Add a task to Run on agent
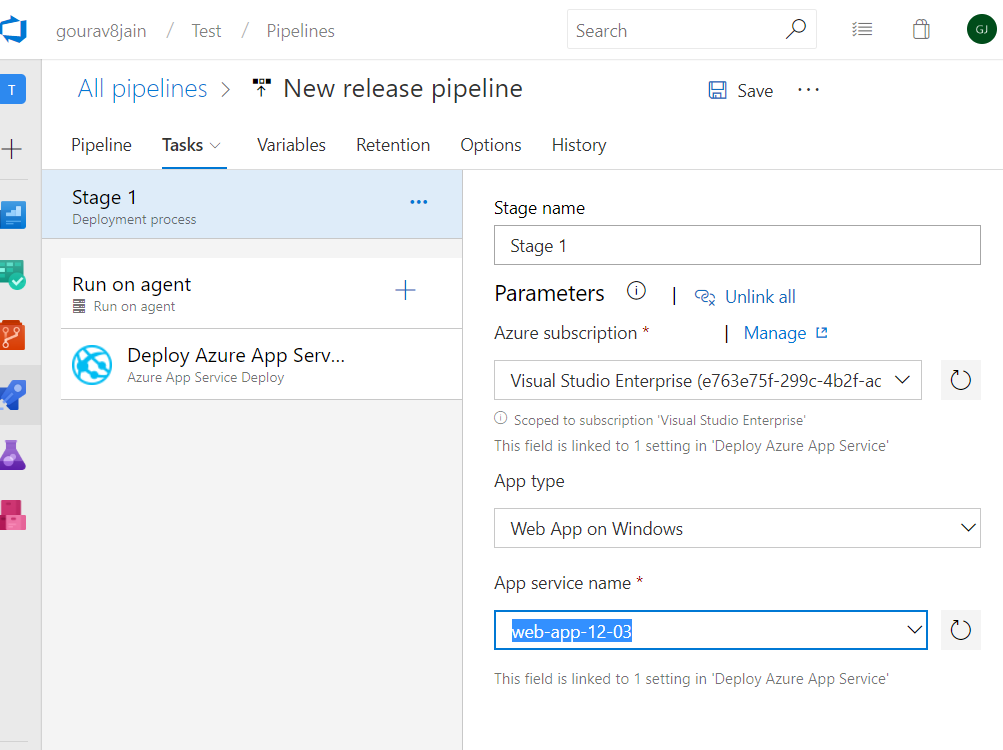The image size is (1003, 750). (405, 291)
